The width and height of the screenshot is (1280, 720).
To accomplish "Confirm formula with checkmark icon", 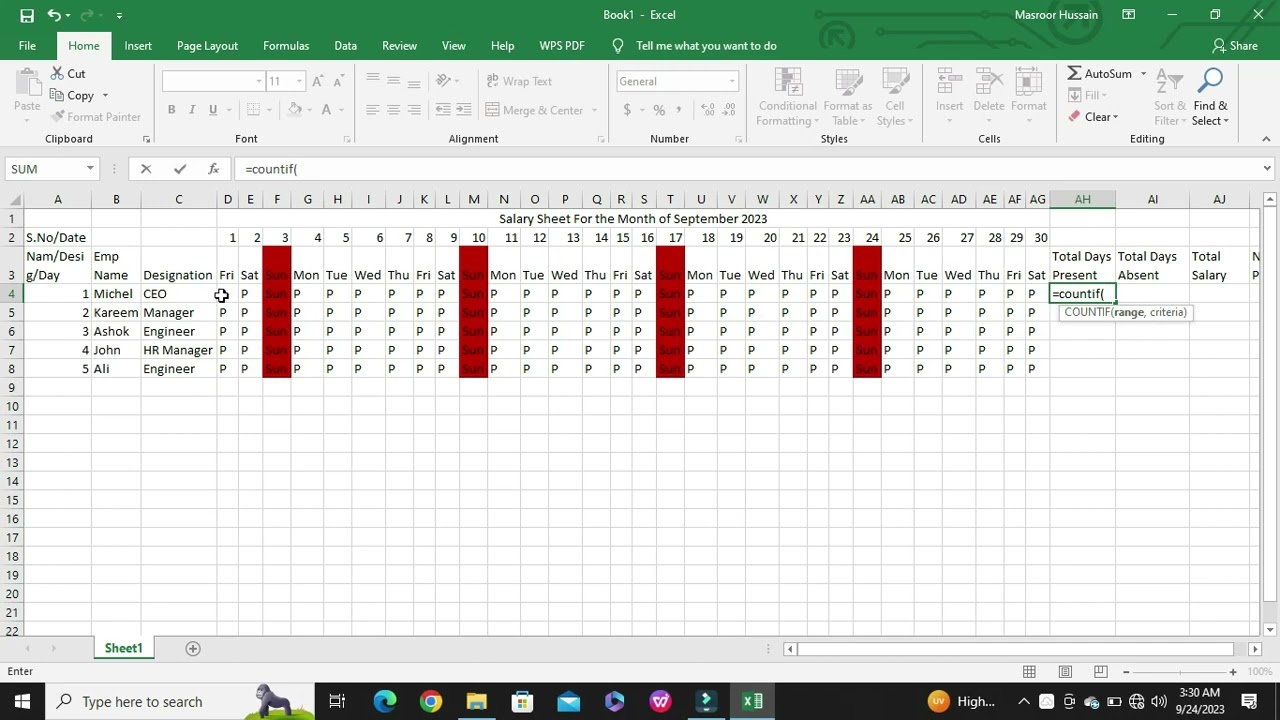I will (x=180, y=169).
